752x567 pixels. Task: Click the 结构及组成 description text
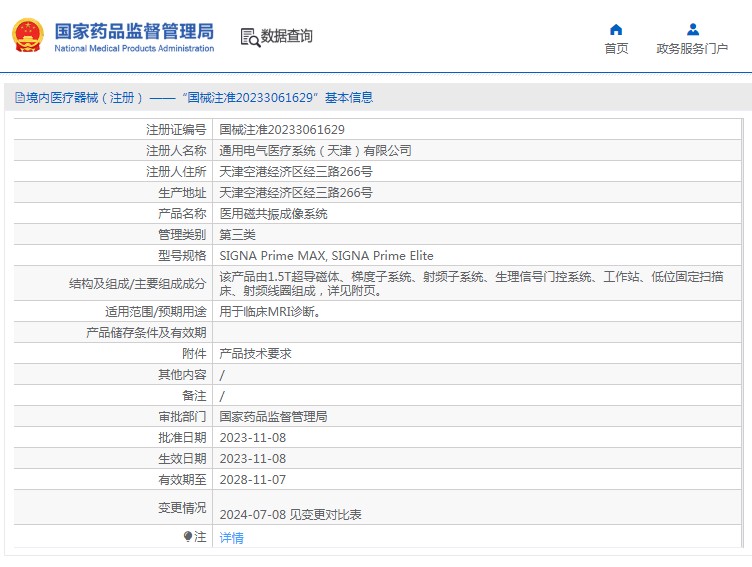pos(471,284)
